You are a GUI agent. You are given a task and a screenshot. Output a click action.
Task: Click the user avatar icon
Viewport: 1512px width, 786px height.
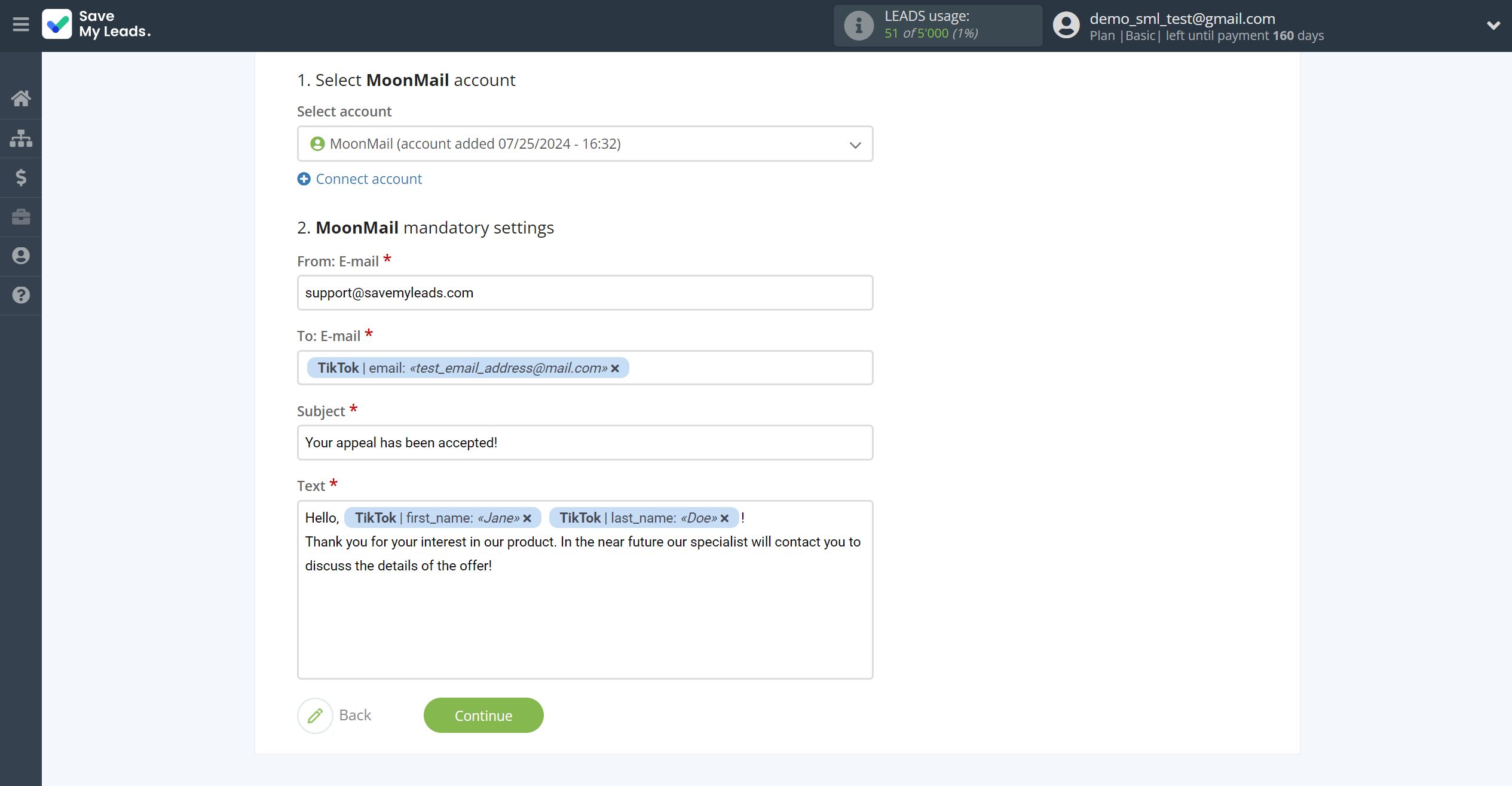click(1066, 26)
